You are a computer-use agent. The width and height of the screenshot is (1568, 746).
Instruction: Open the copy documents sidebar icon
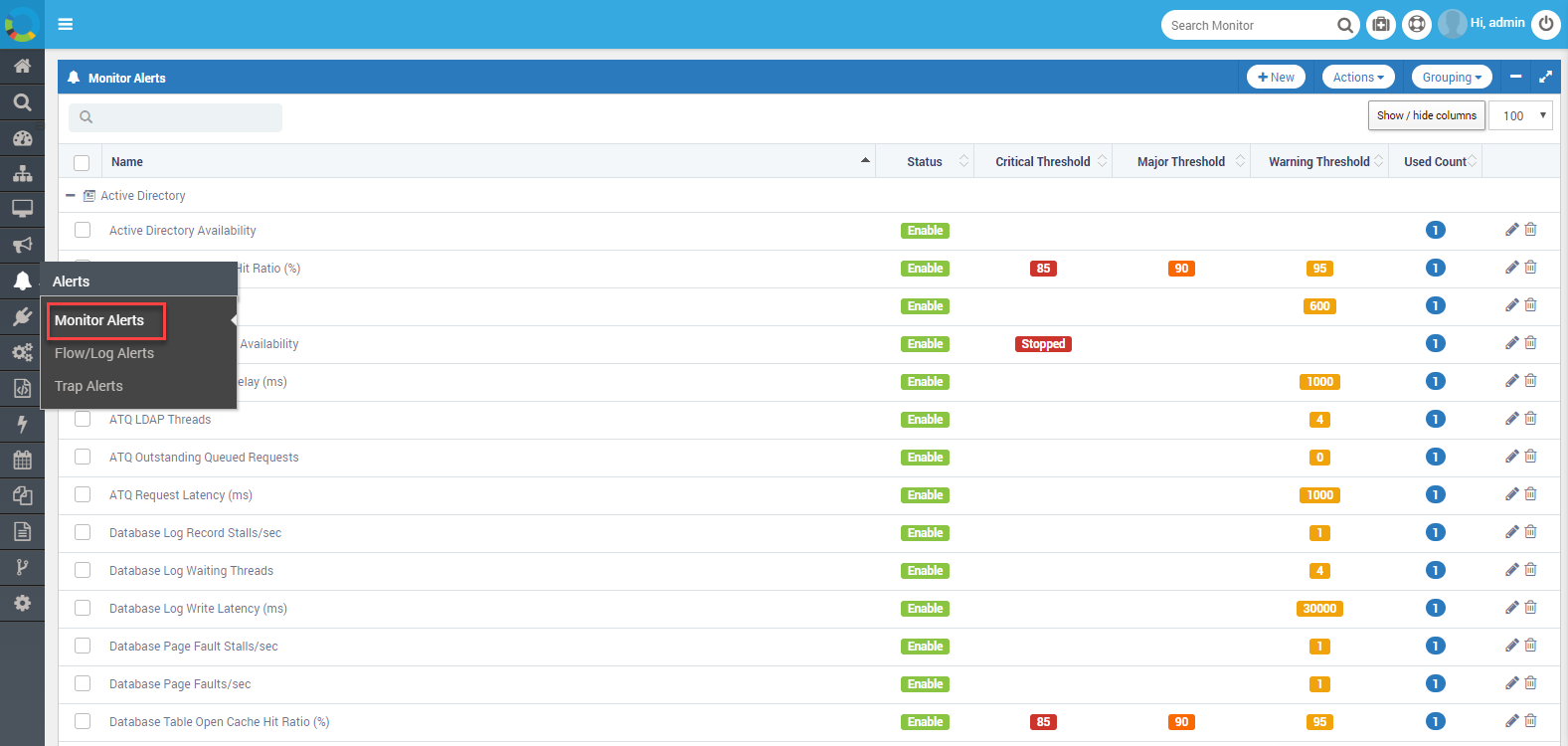[x=22, y=495]
